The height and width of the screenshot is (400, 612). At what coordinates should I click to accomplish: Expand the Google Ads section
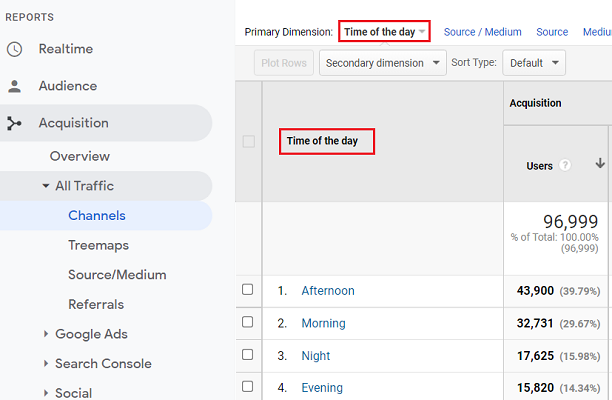(46, 334)
